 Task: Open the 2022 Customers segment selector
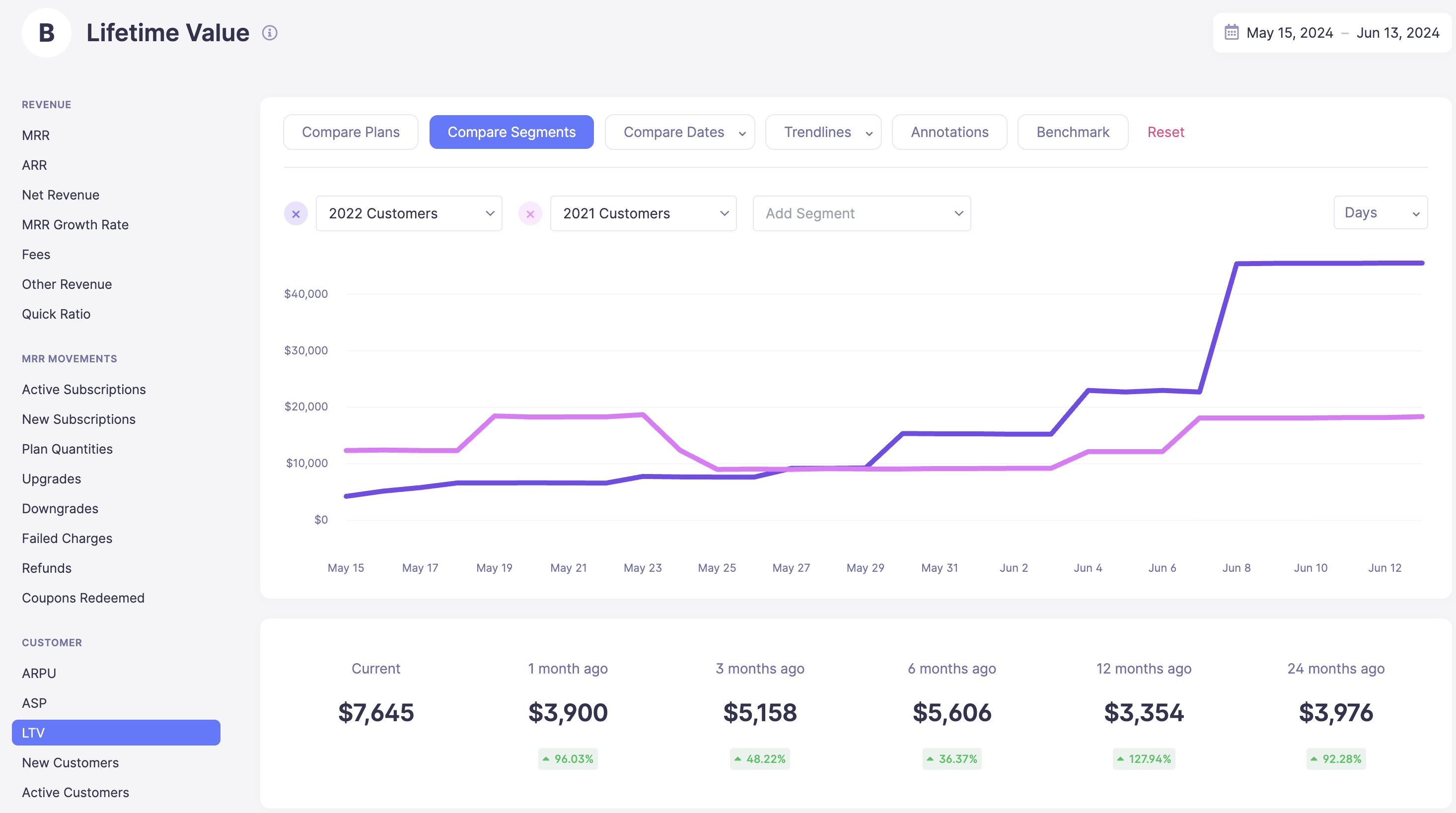tap(409, 213)
